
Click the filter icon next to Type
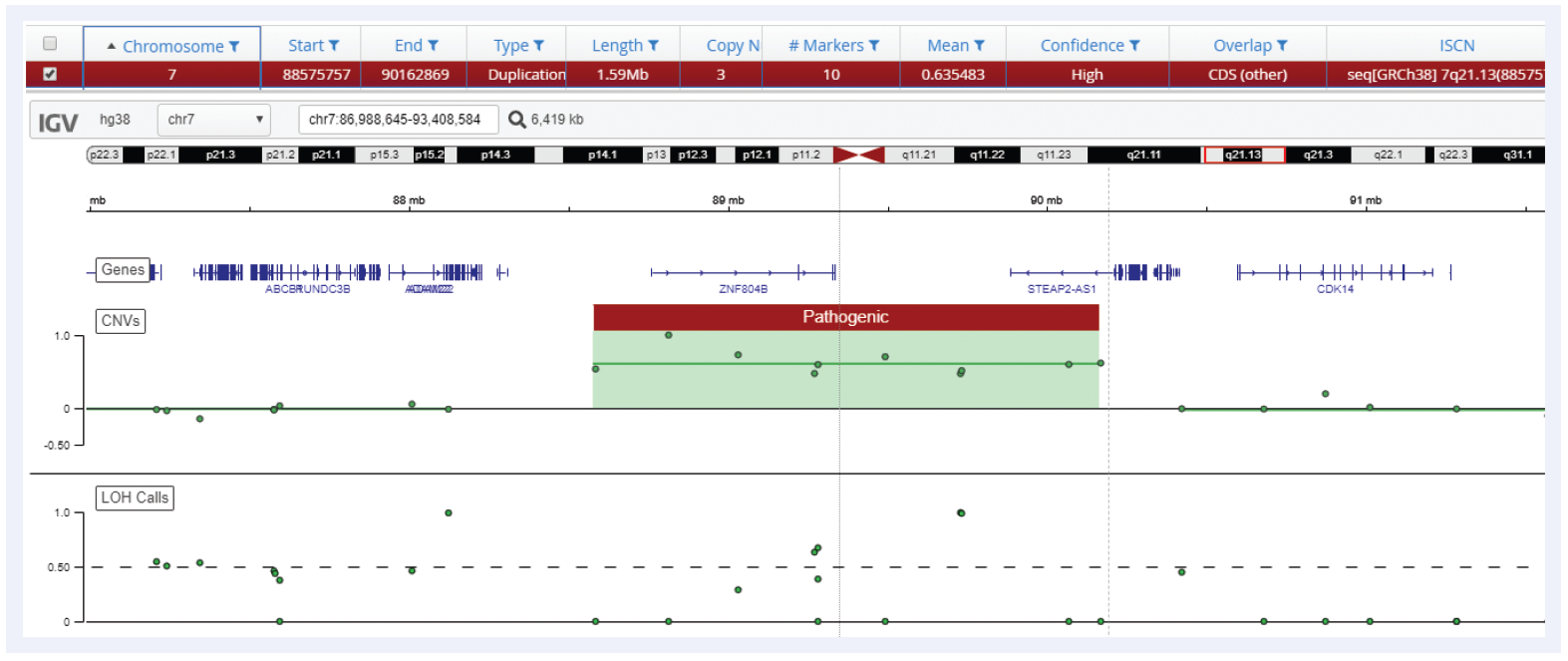pos(538,46)
